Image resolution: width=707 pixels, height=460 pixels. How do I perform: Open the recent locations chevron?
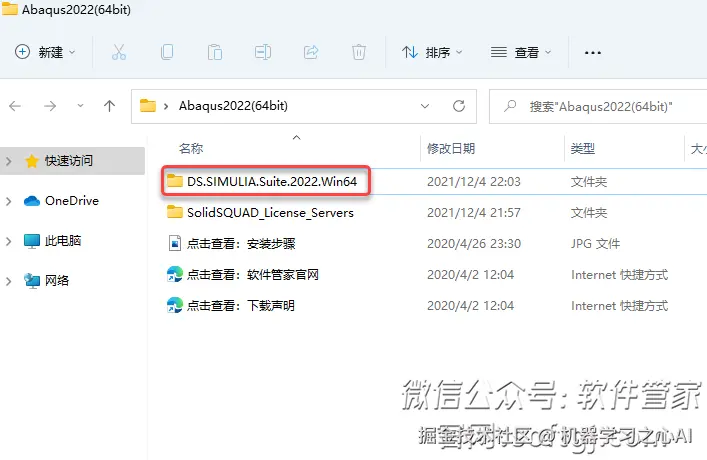(x=80, y=106)
